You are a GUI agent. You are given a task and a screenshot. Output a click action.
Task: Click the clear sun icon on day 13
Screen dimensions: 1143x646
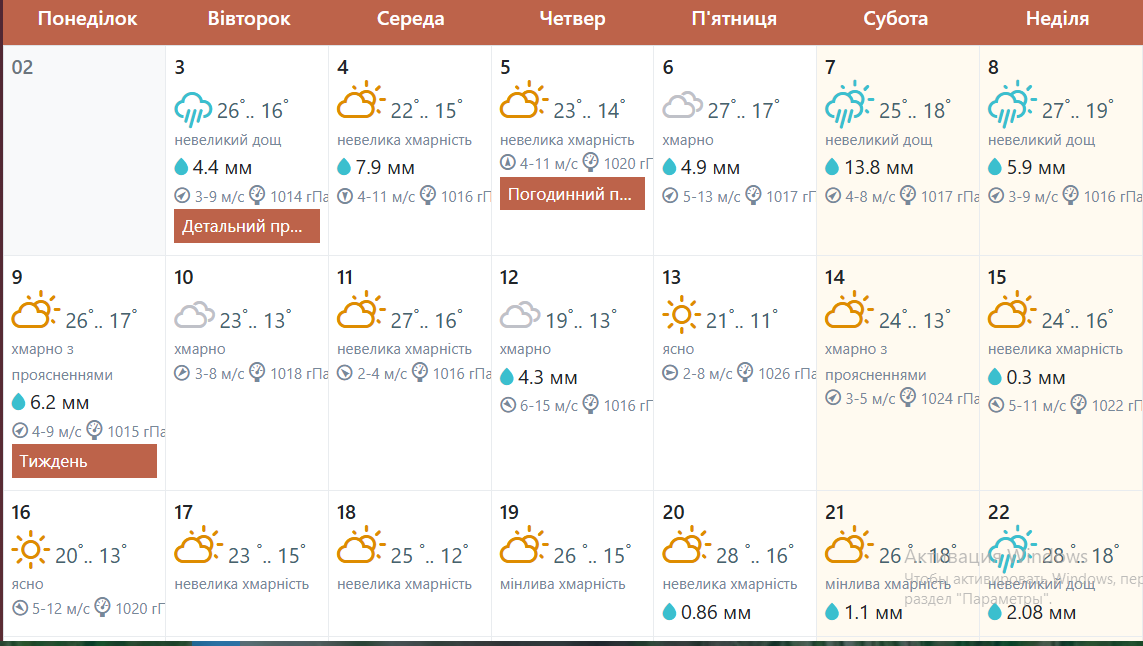click(681, 315)
